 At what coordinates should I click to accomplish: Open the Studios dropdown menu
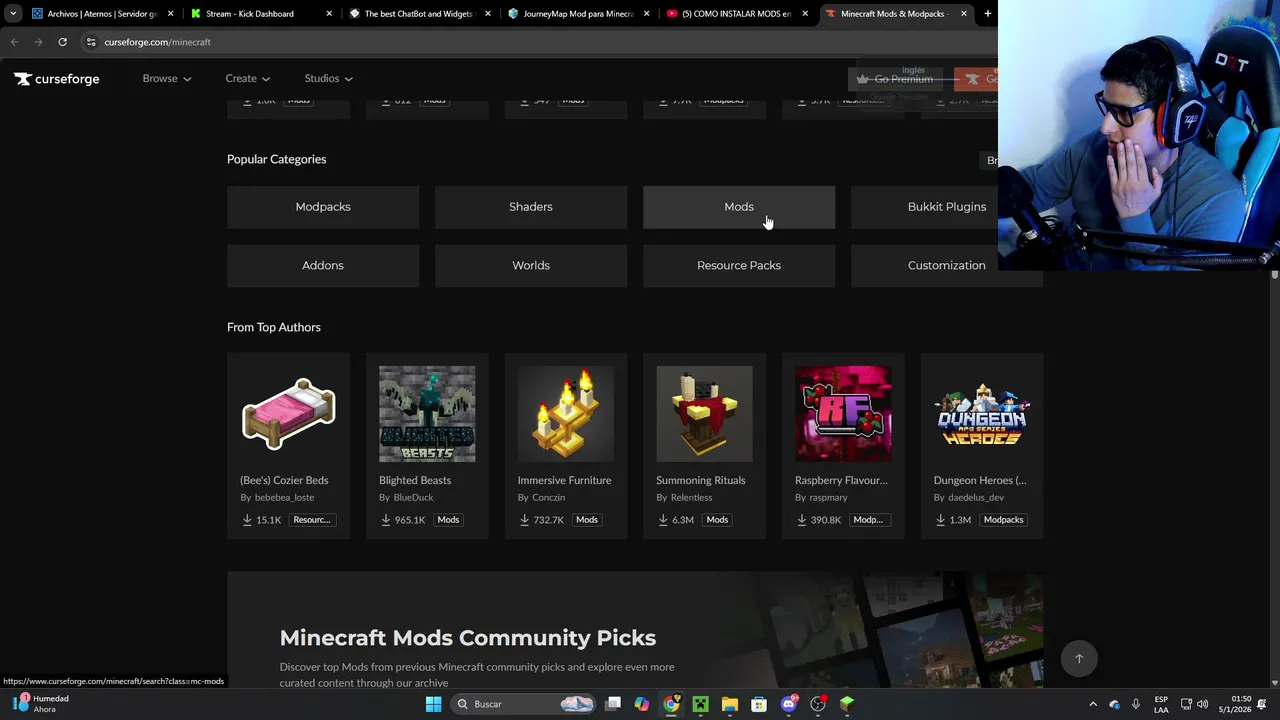pos(328,78)
